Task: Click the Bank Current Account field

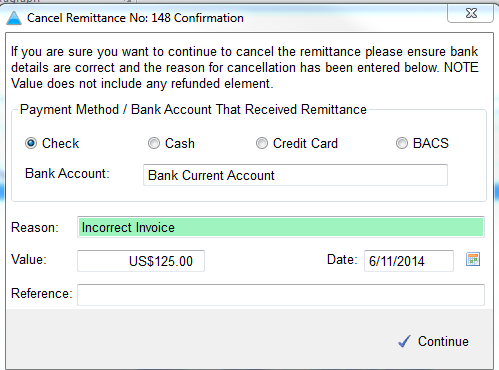Action: (x=295, y=175)
